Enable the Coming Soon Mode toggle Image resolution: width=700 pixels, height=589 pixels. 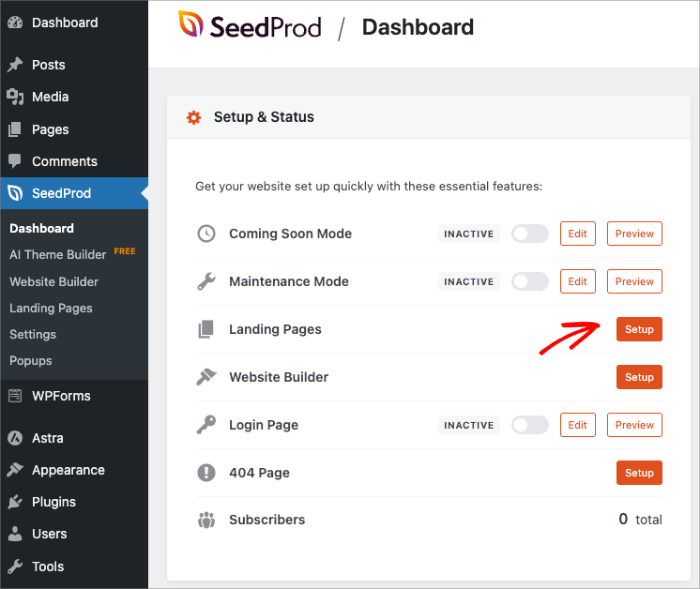(x=530, y=234)
